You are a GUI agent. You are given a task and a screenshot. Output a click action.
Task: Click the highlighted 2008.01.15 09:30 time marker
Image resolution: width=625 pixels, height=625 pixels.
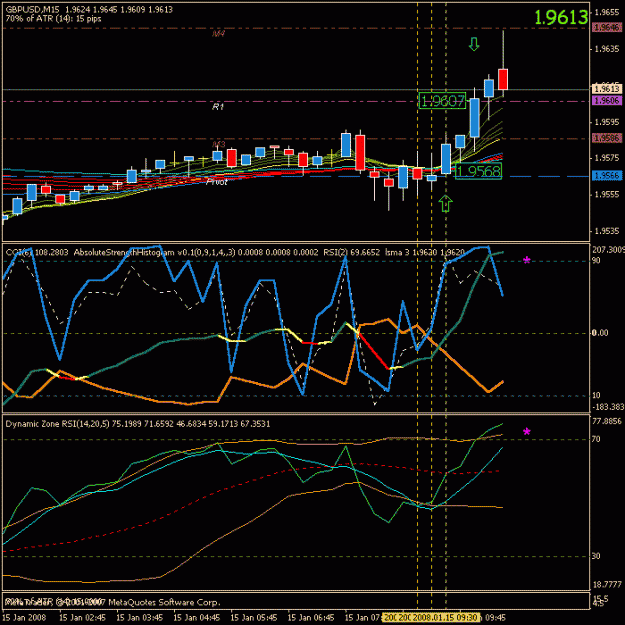tap(445, 617)
